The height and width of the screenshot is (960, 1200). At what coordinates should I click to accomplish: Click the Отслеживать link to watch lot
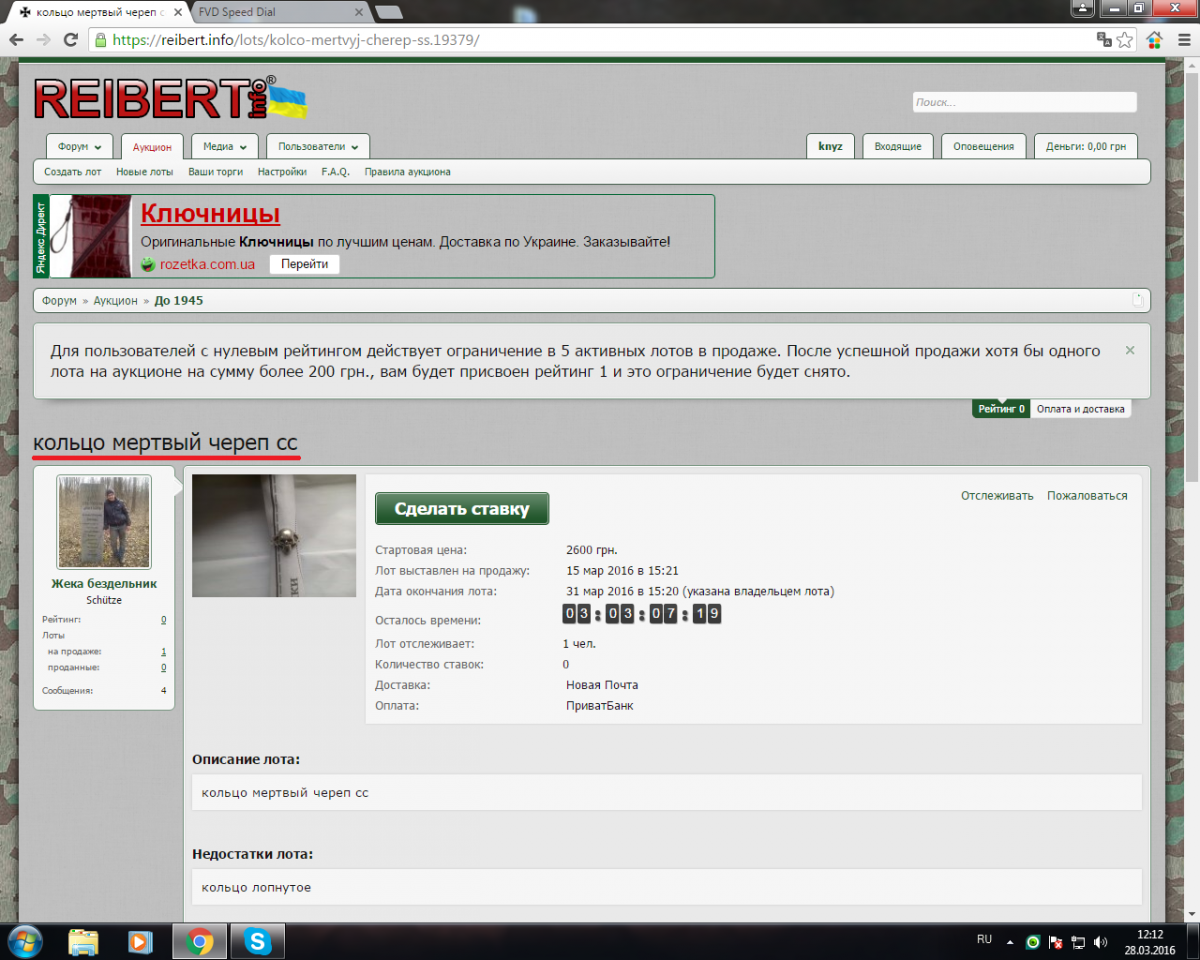[997, 496]
